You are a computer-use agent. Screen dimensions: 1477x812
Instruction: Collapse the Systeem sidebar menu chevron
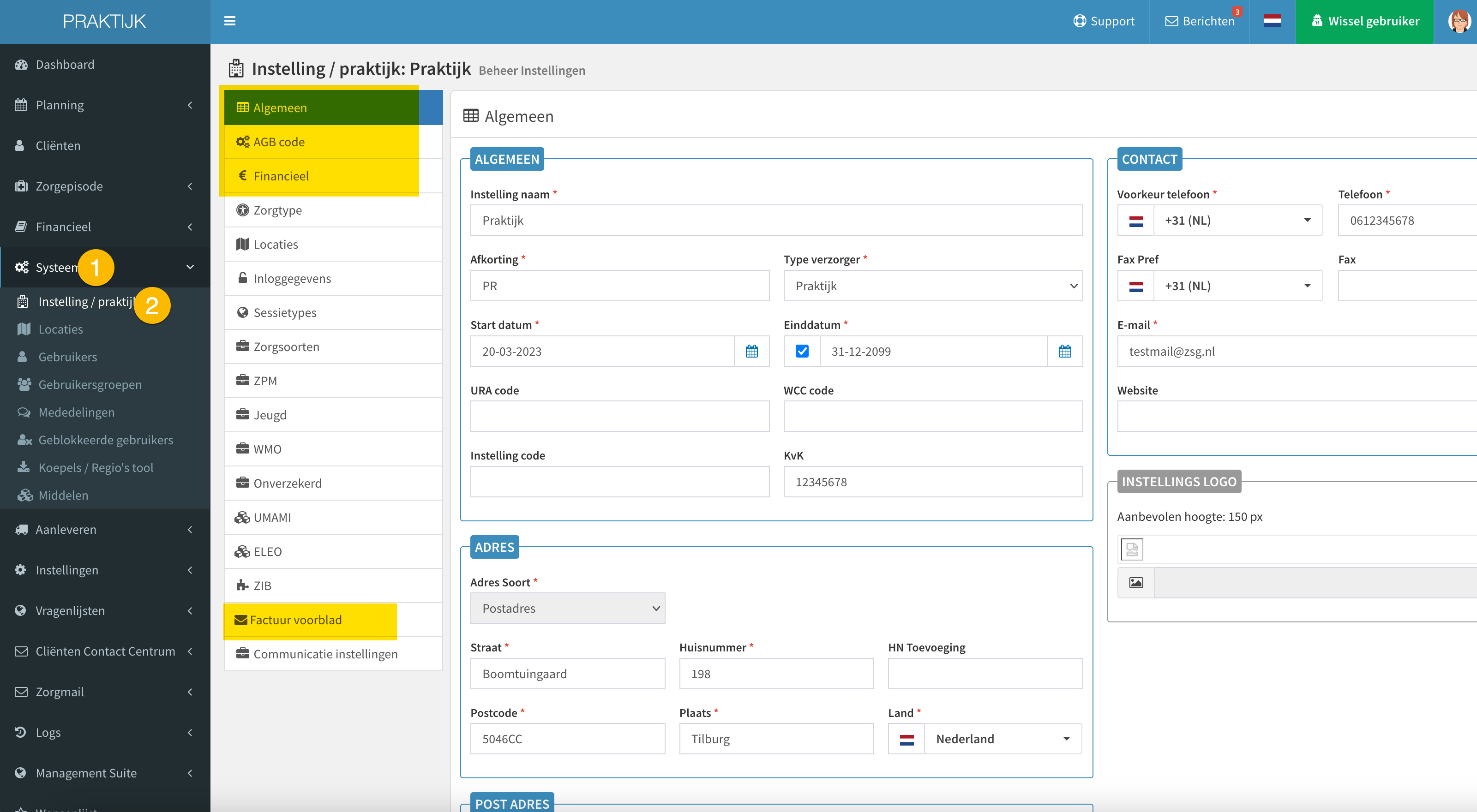coord(190,267)
